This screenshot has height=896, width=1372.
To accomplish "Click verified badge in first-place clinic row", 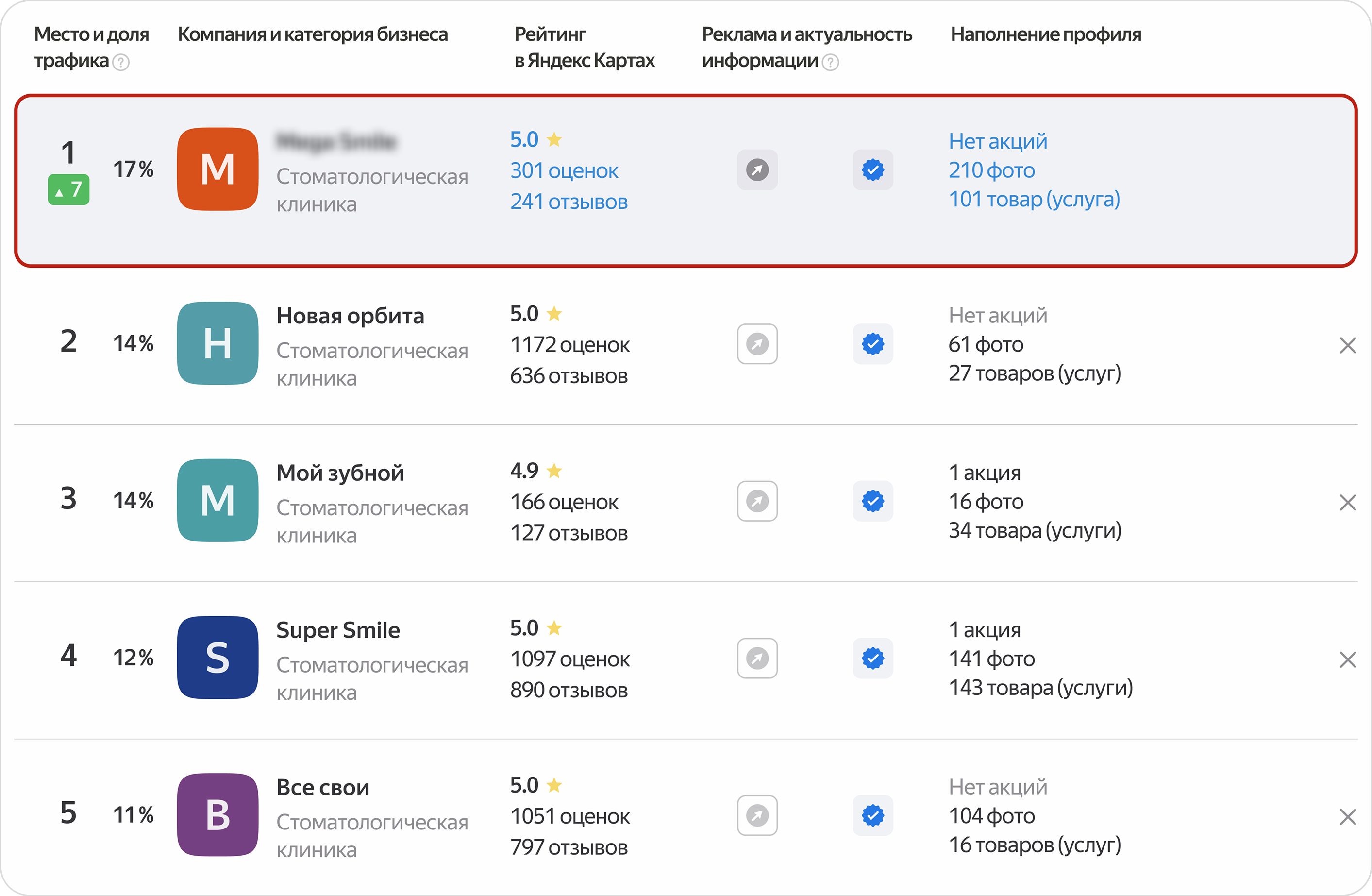I will click(x=873, y=170).
